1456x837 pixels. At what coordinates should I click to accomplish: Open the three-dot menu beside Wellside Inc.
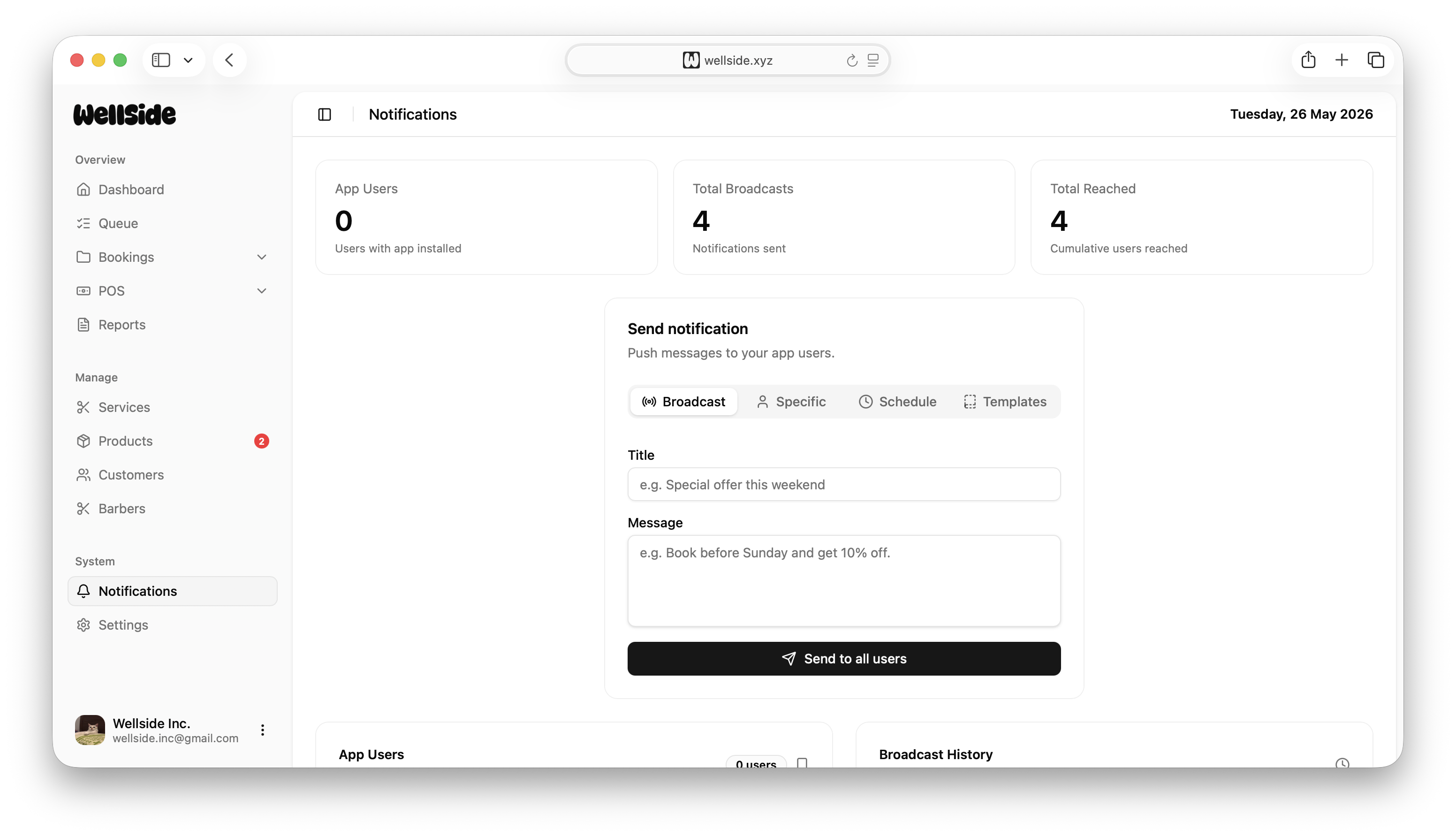(263, 730)
